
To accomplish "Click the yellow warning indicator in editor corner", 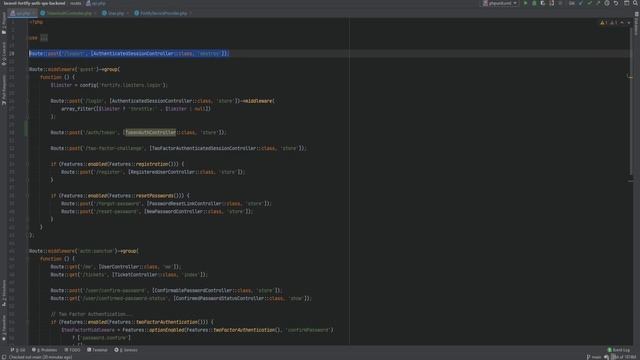I will tap(604, 23).
